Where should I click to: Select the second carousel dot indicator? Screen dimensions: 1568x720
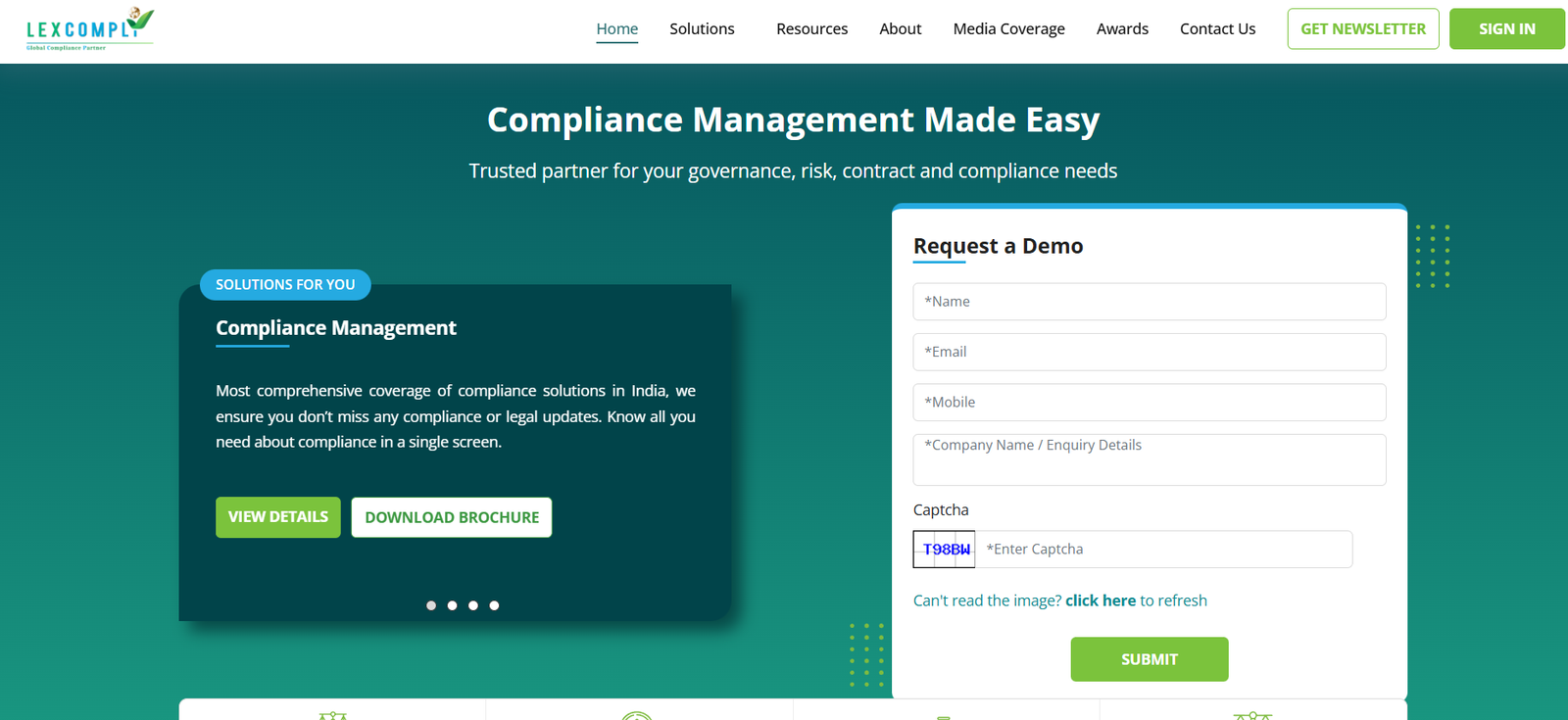pos(452,605)
